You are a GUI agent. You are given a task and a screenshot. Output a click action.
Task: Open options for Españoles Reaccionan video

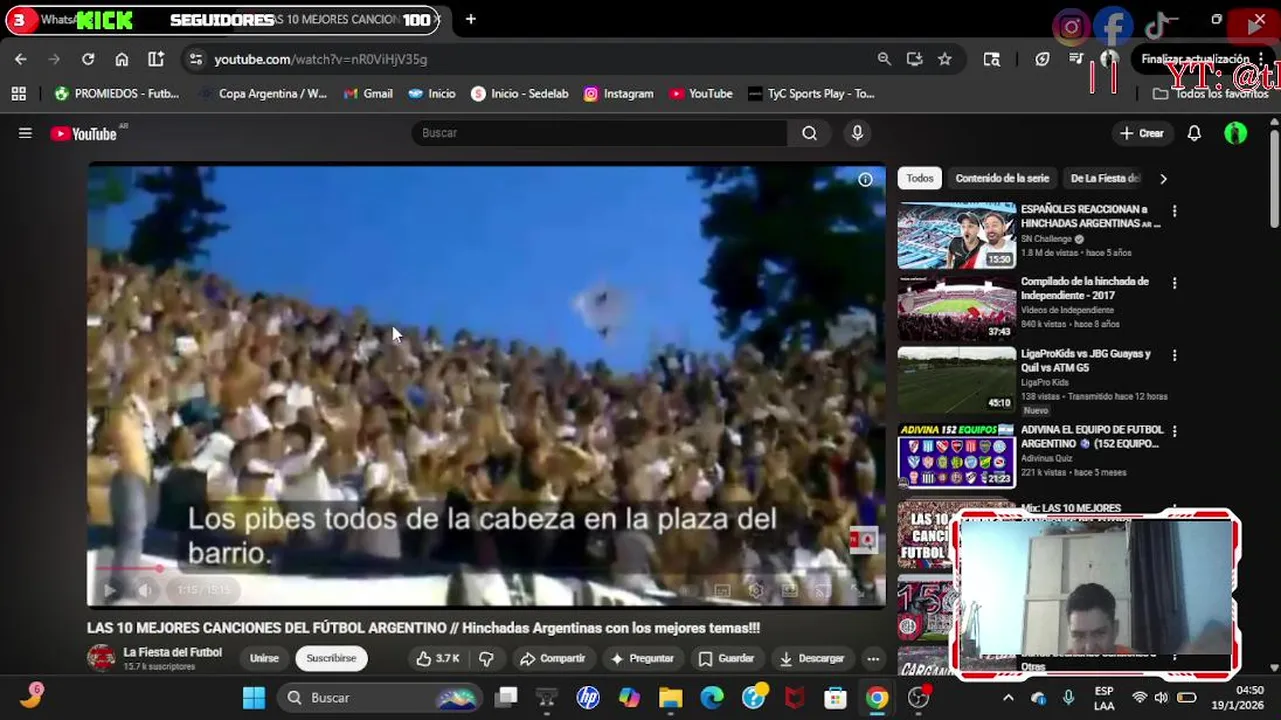pyautogui.click(x=1175, y=211)
